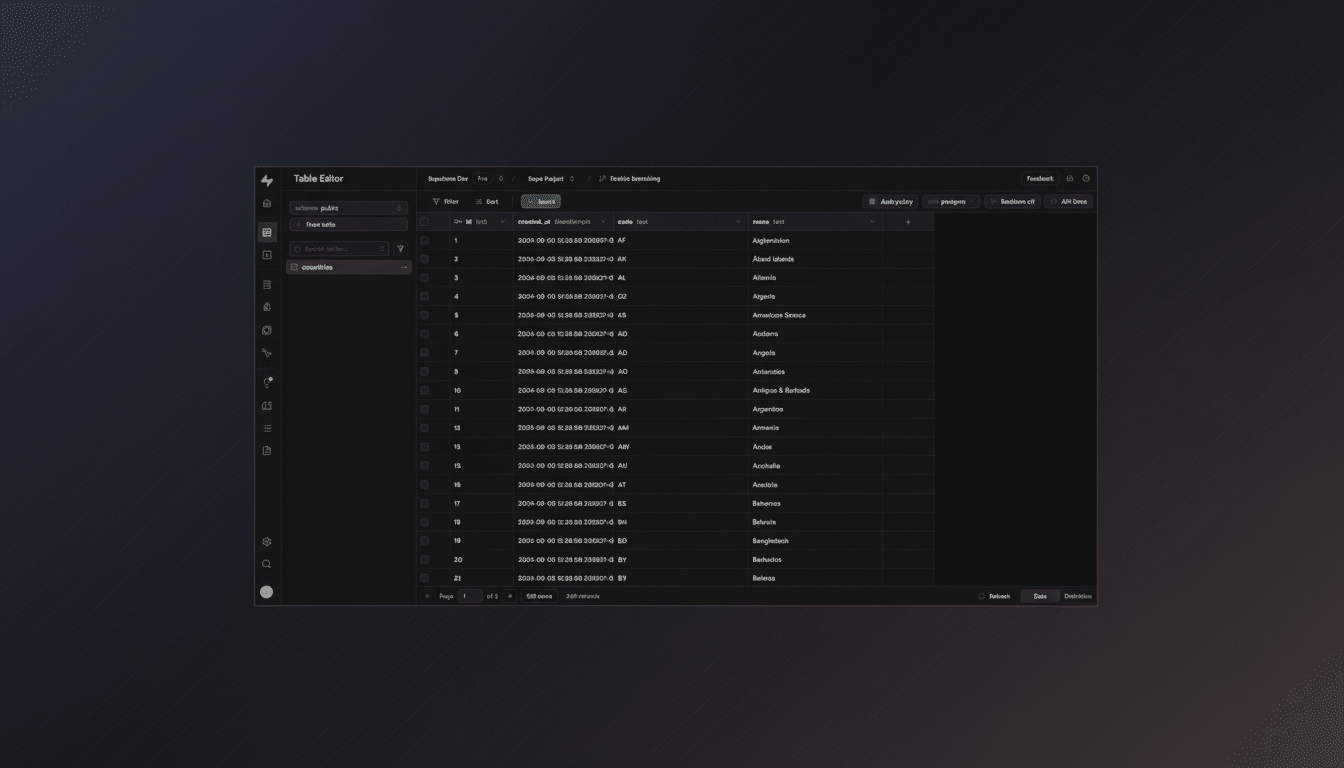The height and width of the screenshot is (768, 1344).
Task: Open the id column options dropdown
Action: click(x=503, y=221)
